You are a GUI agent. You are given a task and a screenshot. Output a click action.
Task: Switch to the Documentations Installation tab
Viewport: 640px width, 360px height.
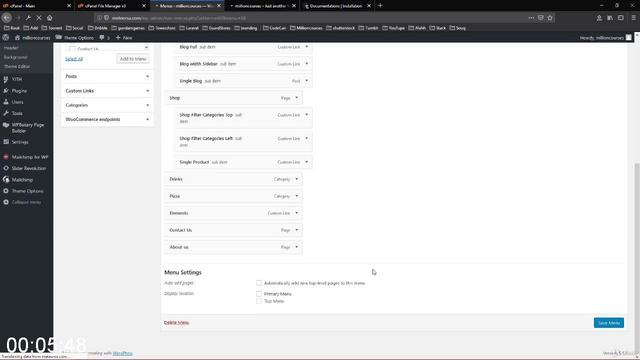point(337,6)
